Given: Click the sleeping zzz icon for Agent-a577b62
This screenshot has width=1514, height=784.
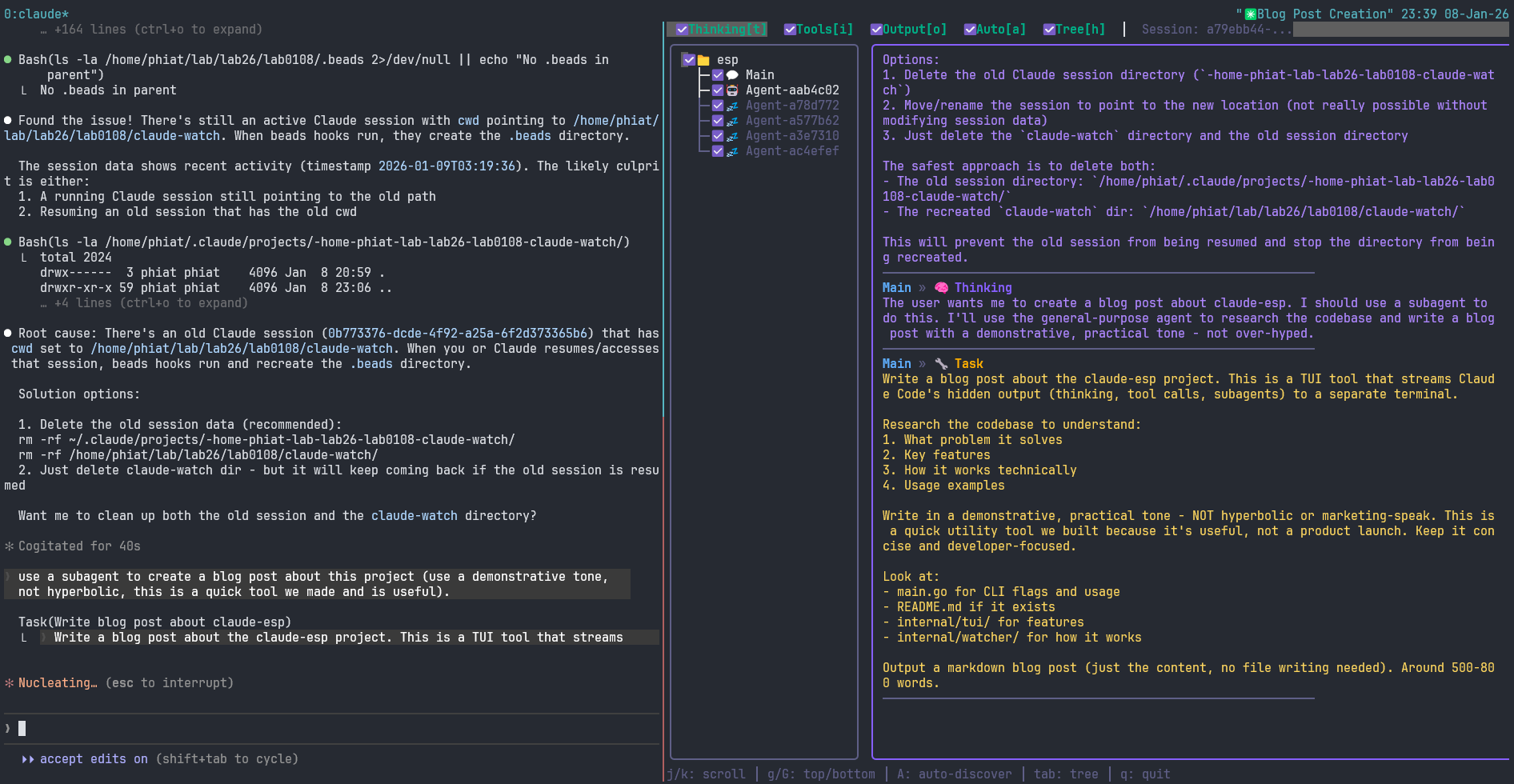Looking at the screenshot, I should 732,121.
